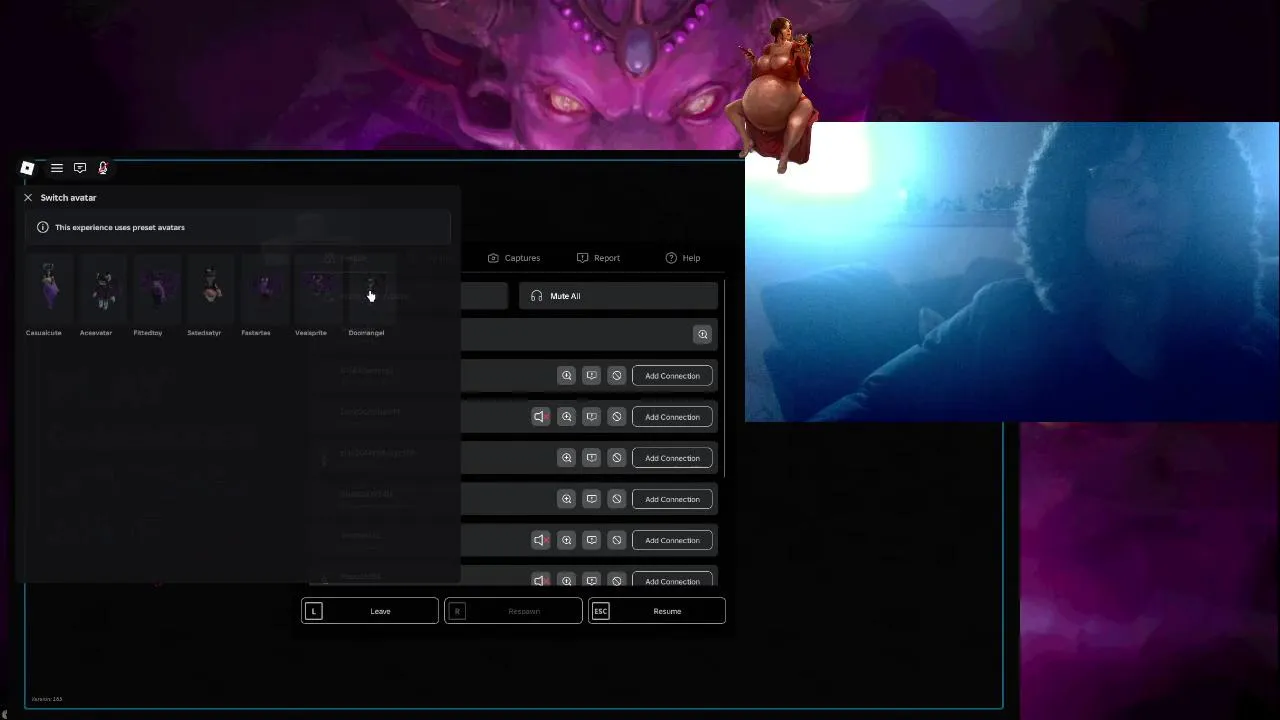This screenshot has width=1280, height=720.
Task: Report the third listed player
Action: (592, 458)
